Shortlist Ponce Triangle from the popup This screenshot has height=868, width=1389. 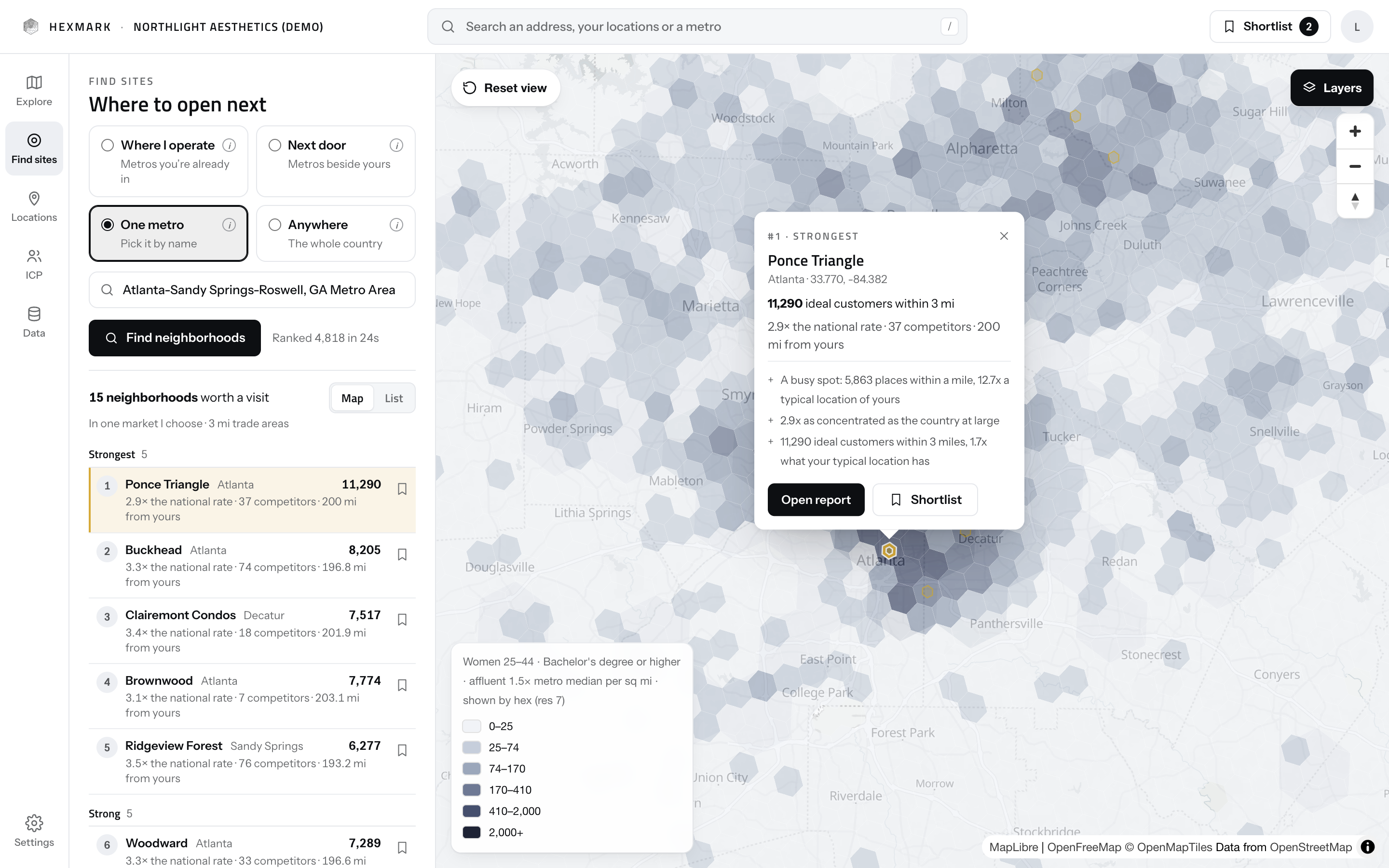(x=925, y=500)
